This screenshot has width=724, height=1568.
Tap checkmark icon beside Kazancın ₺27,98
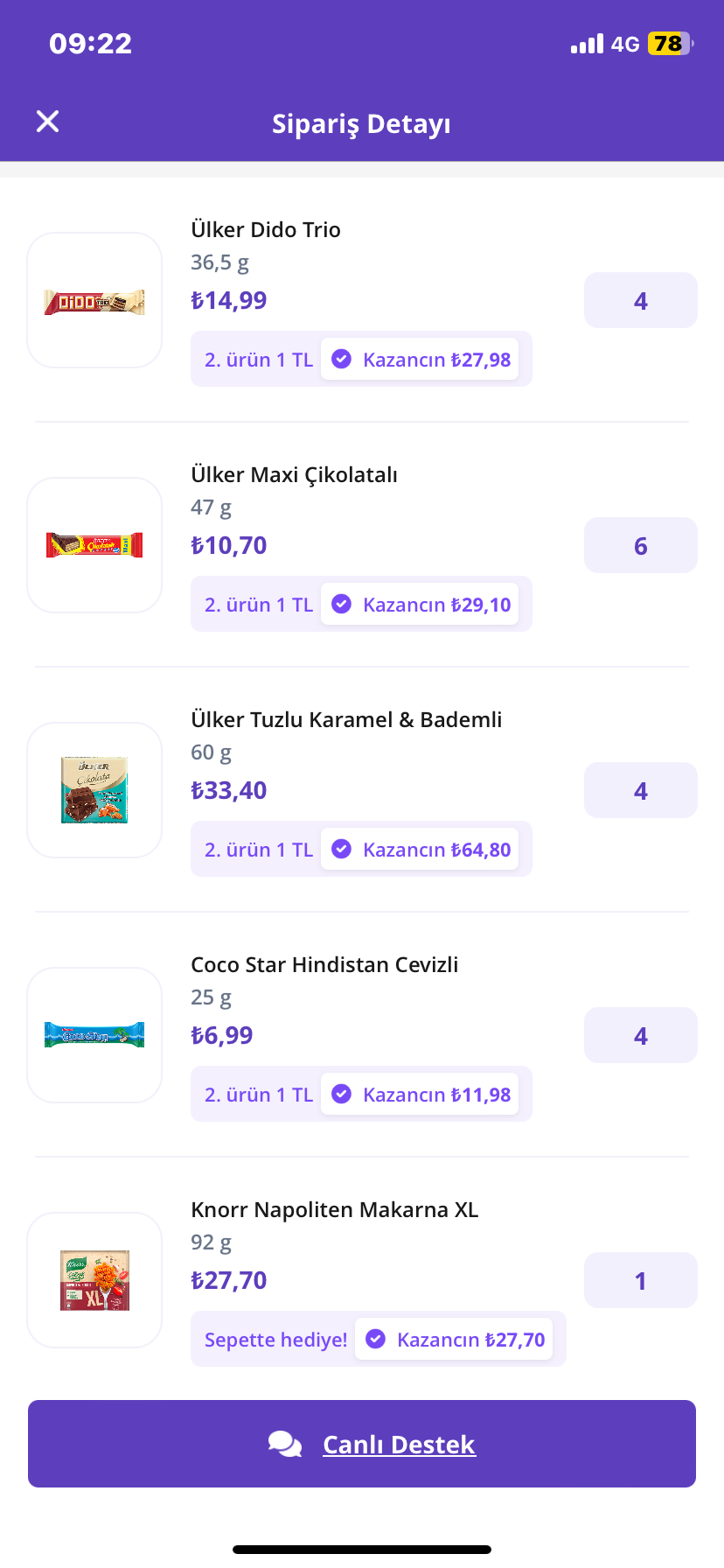click(x=342, y=359)
